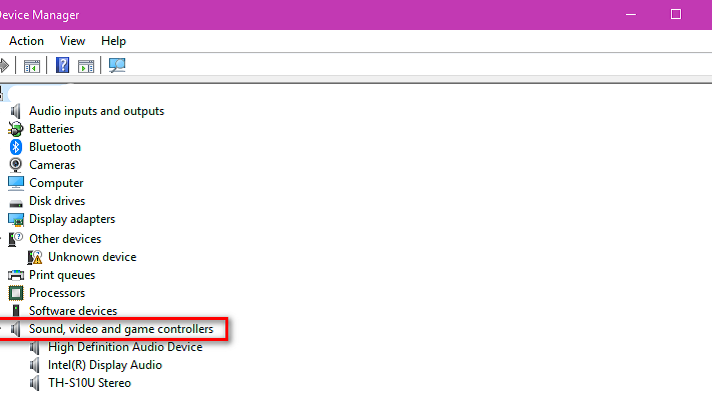Click the blue Help question mark icon

click(62, 65)
